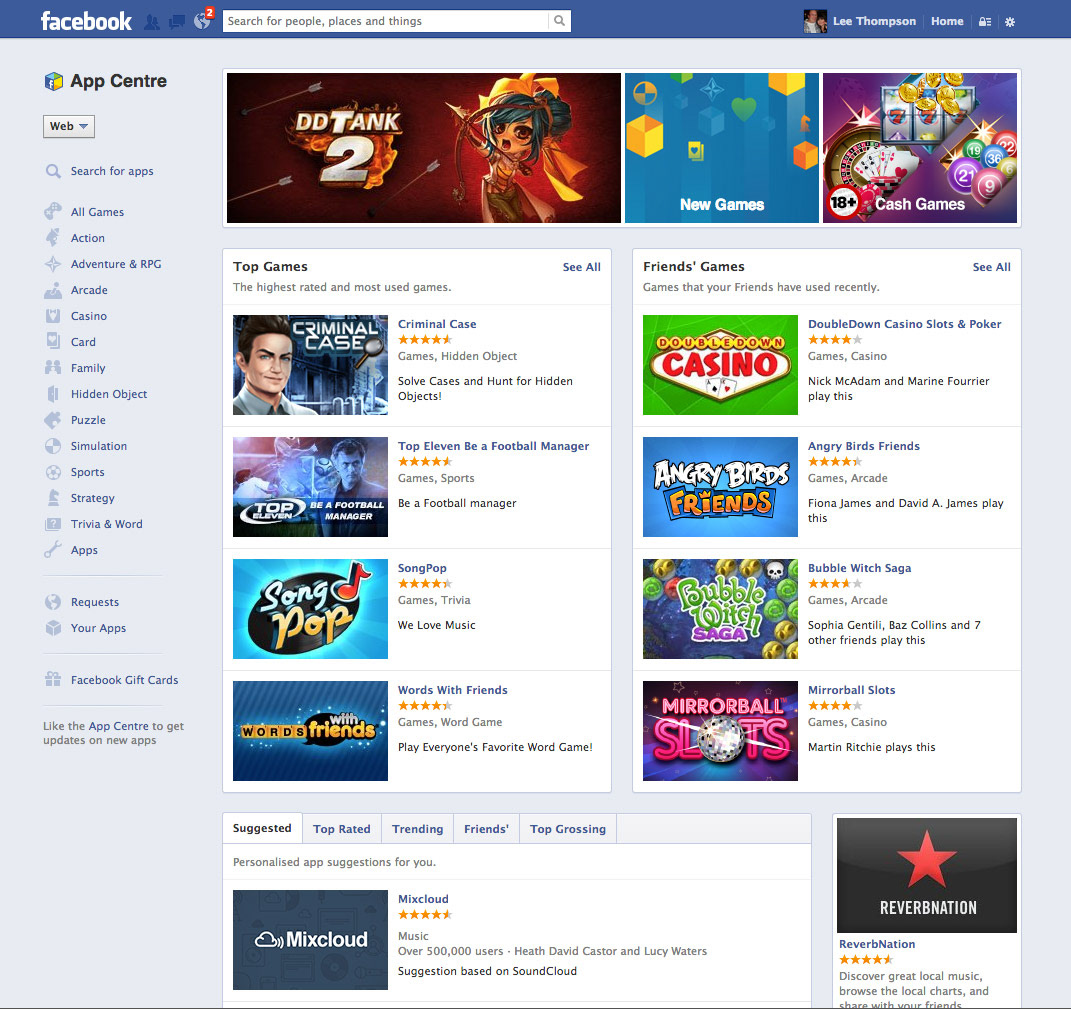Open the SongPop title link
Screen dimensions: 1071x1009
[422, 568]
